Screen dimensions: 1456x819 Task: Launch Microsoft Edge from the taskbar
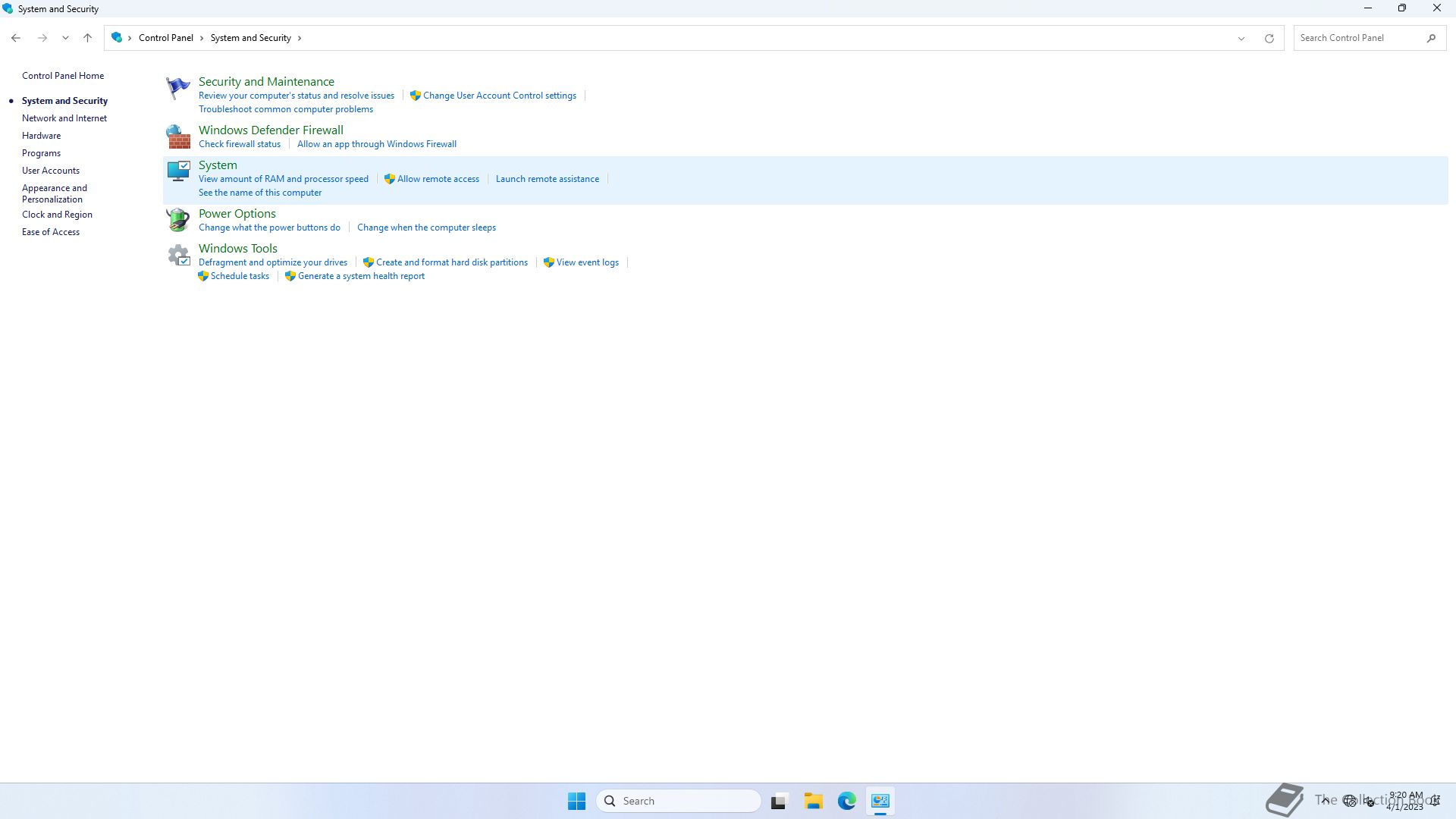[847, 801]
